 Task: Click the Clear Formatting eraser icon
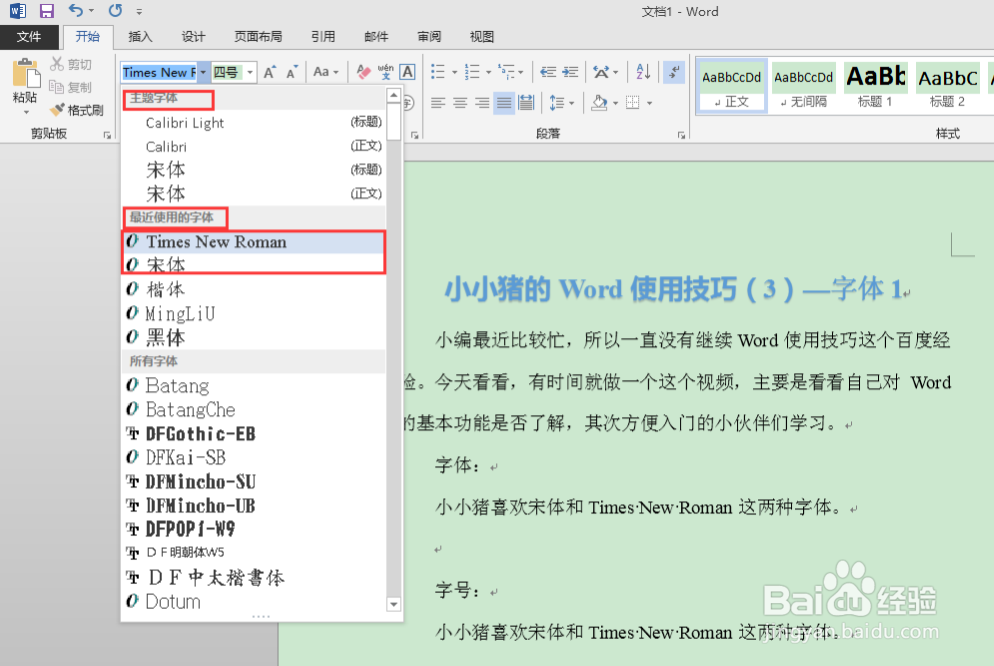(x=363, y=72)
